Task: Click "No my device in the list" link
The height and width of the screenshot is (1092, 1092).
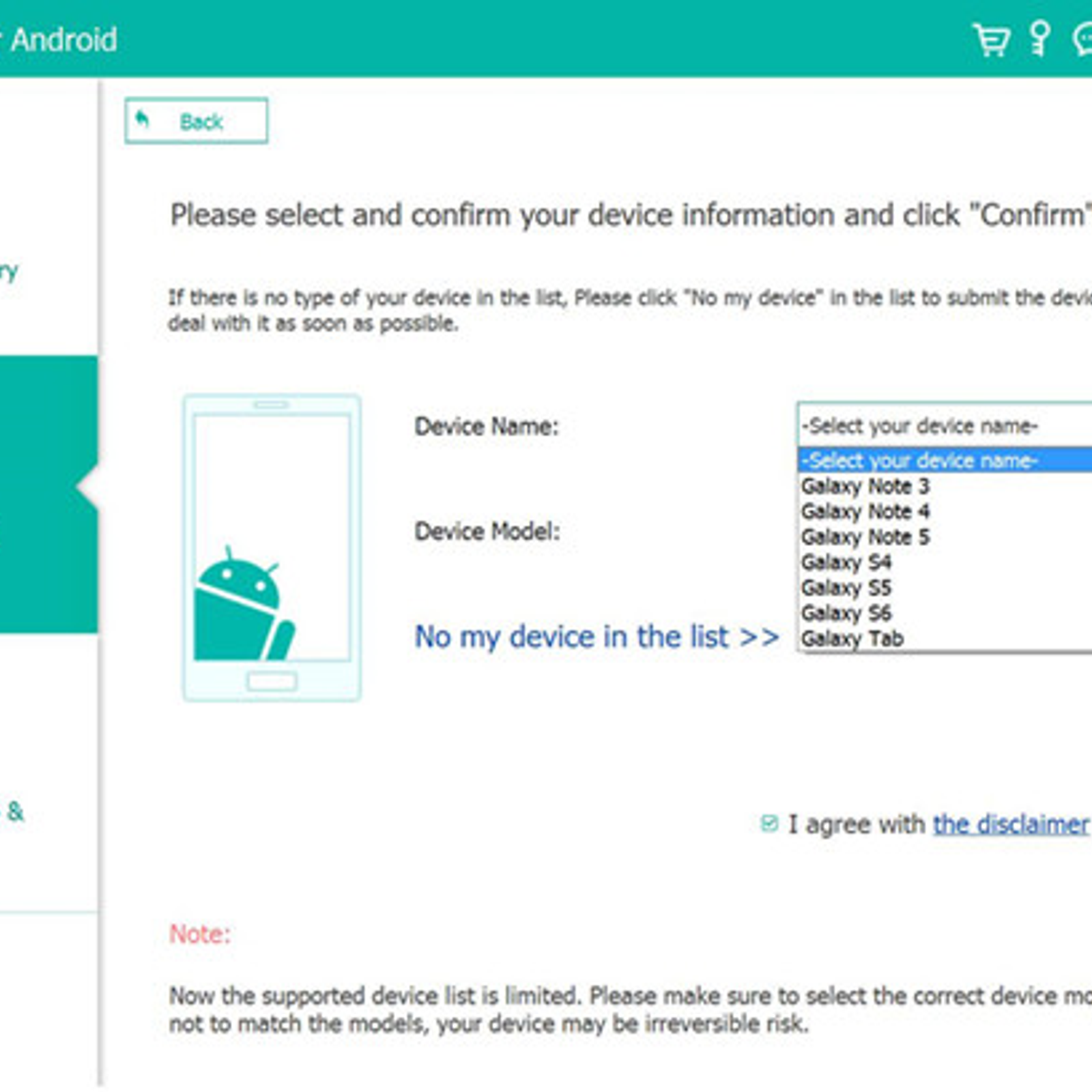Action: (x=597, y=637)
